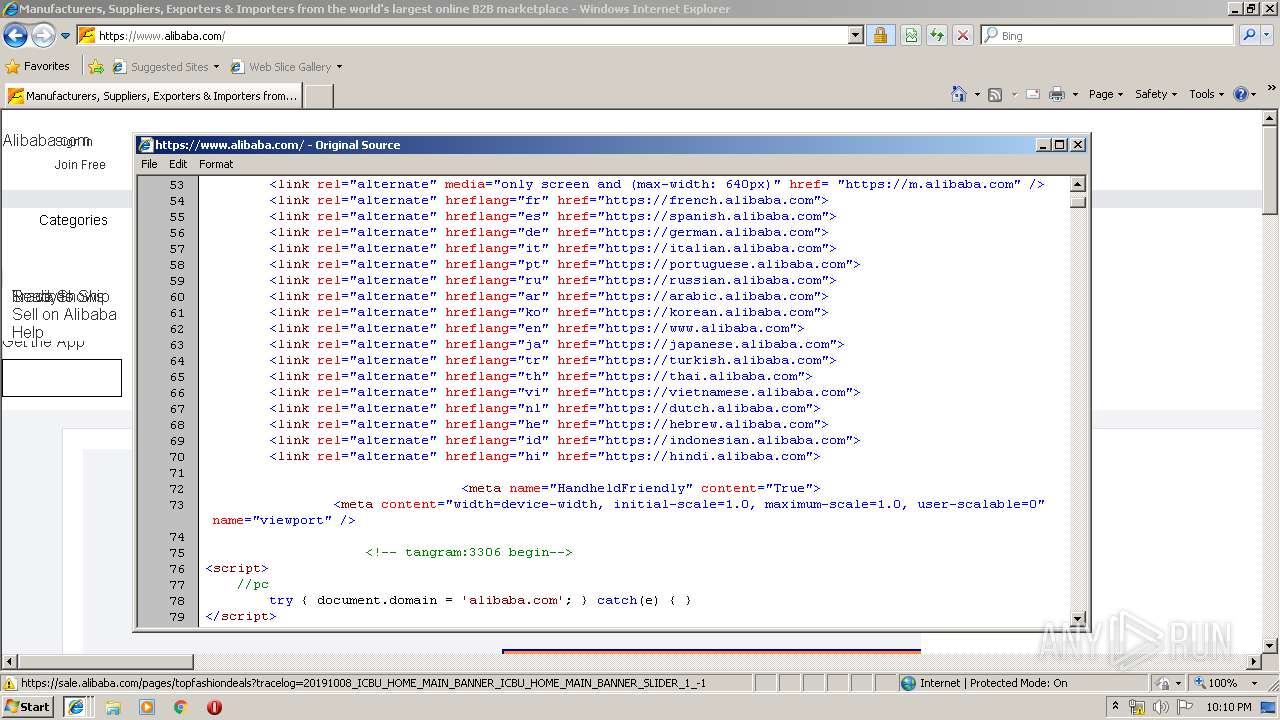This screenshot has width=1280, height=720.
Task: Run search with the magnifier button
Action: pos(1249,35)
